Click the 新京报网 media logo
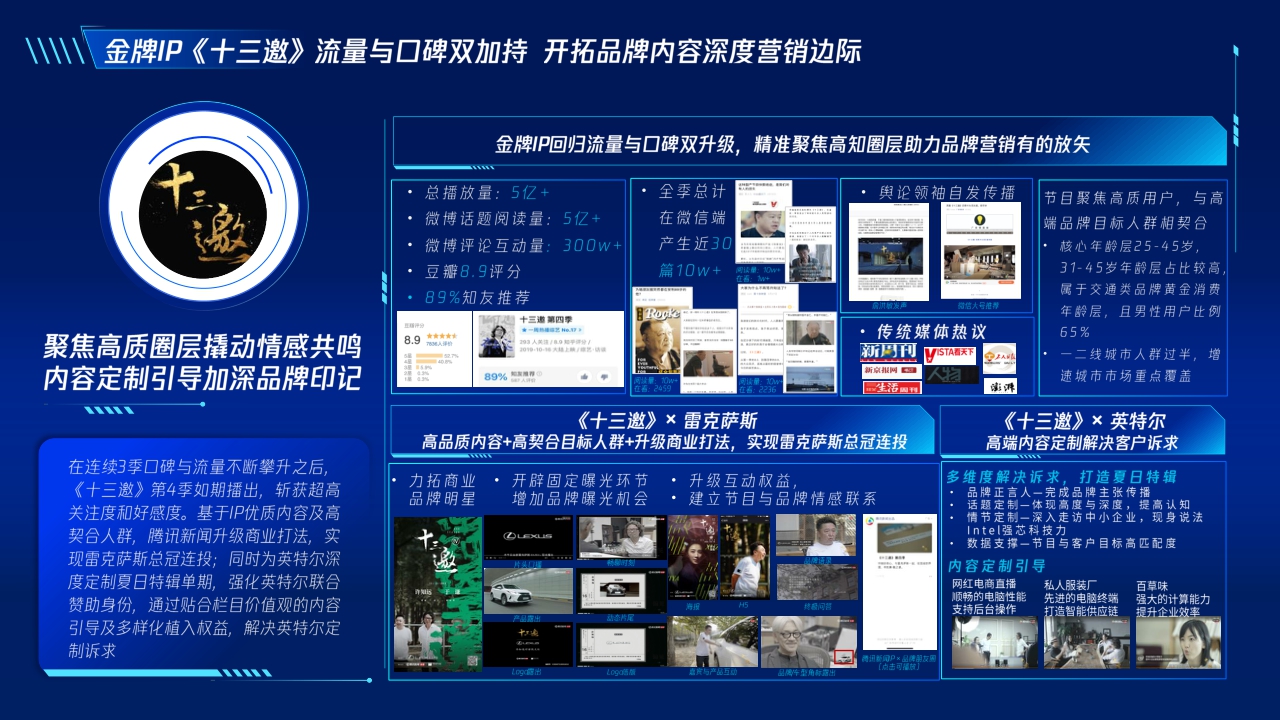 coord(892,370)
